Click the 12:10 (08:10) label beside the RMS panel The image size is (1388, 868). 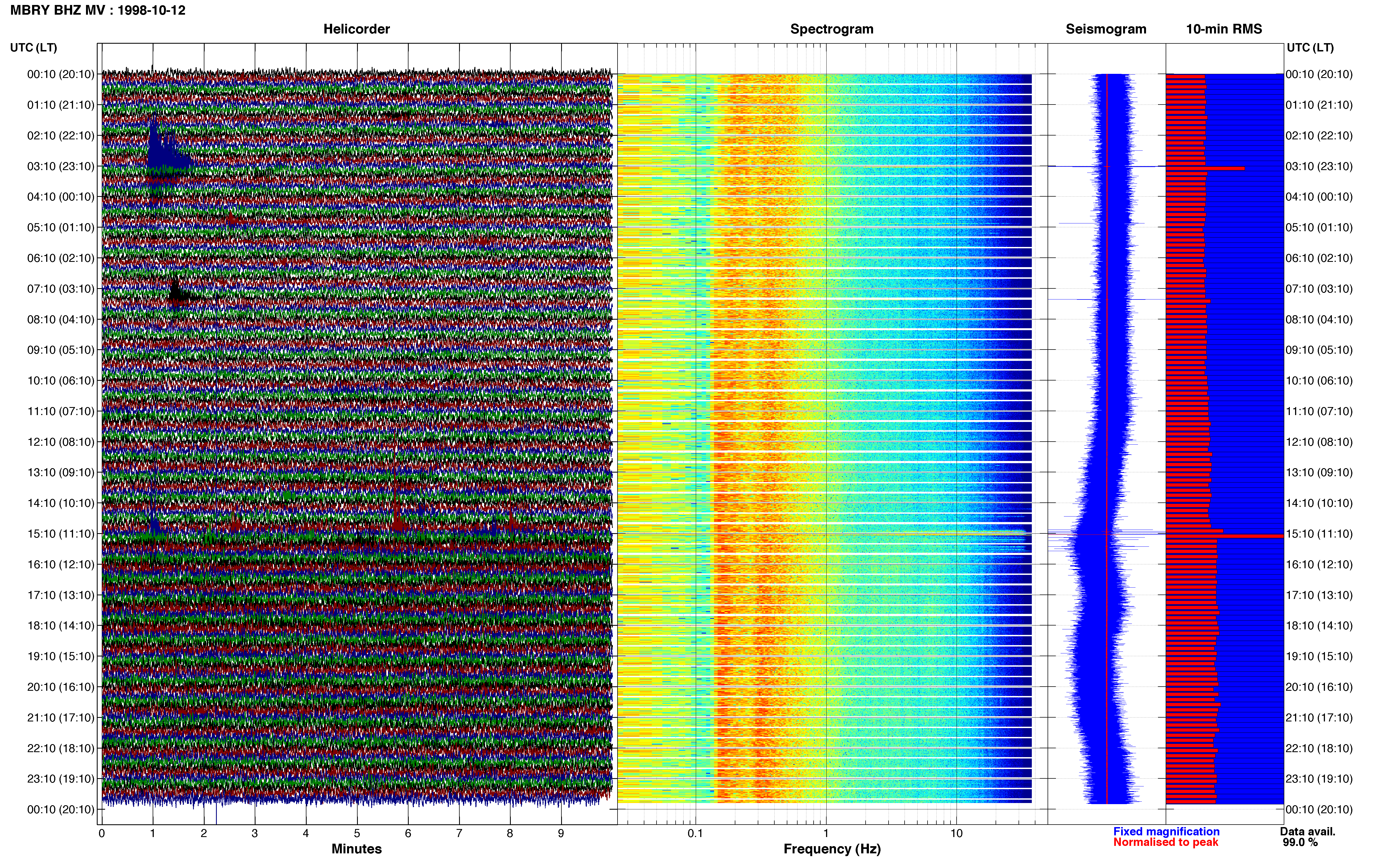coord(1319,442)
